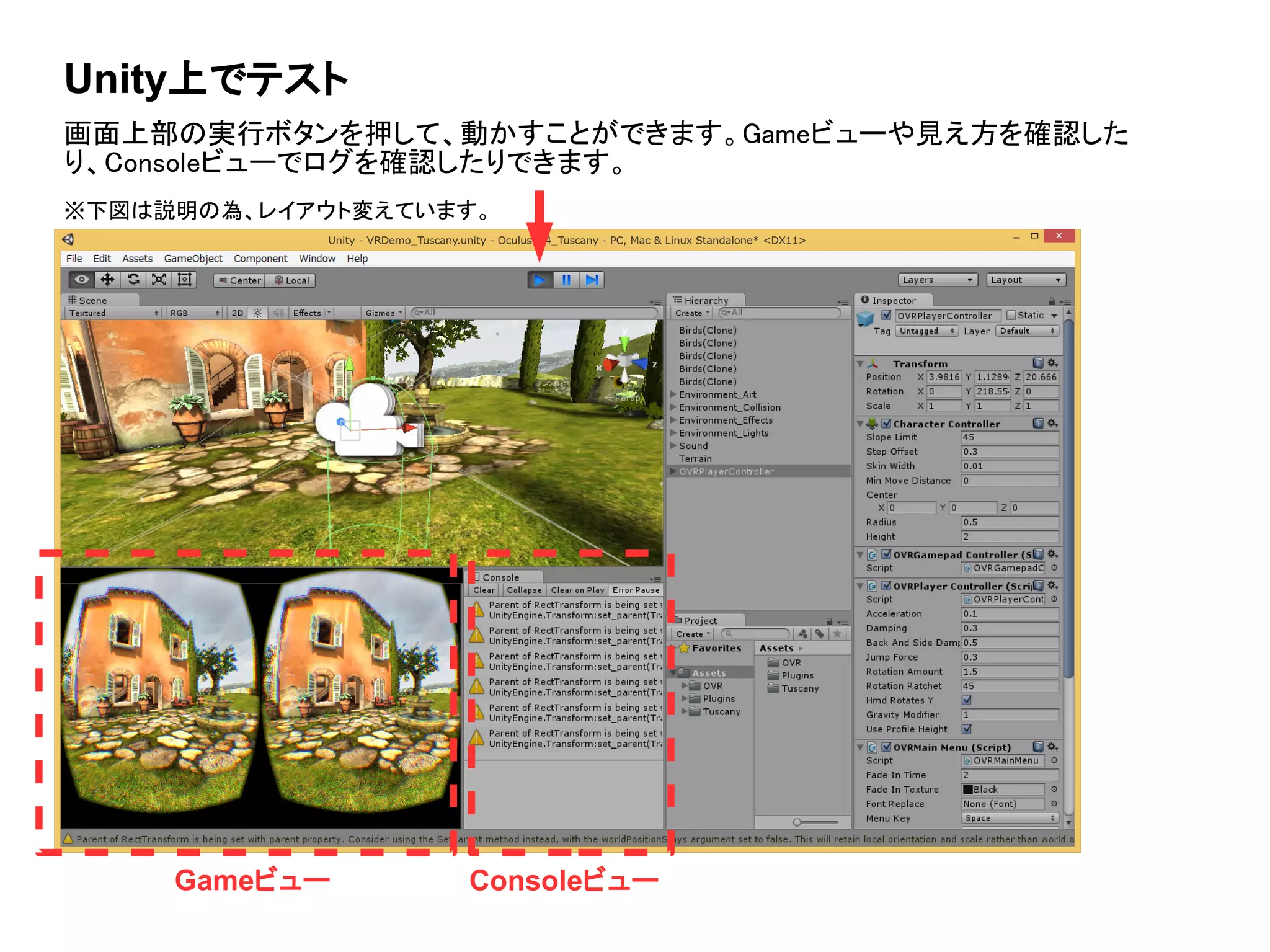Open the Layer Default dropdown
The width and height of the screenshot is (1270, 952).
pyautogui.click(x=1027, y=331)
